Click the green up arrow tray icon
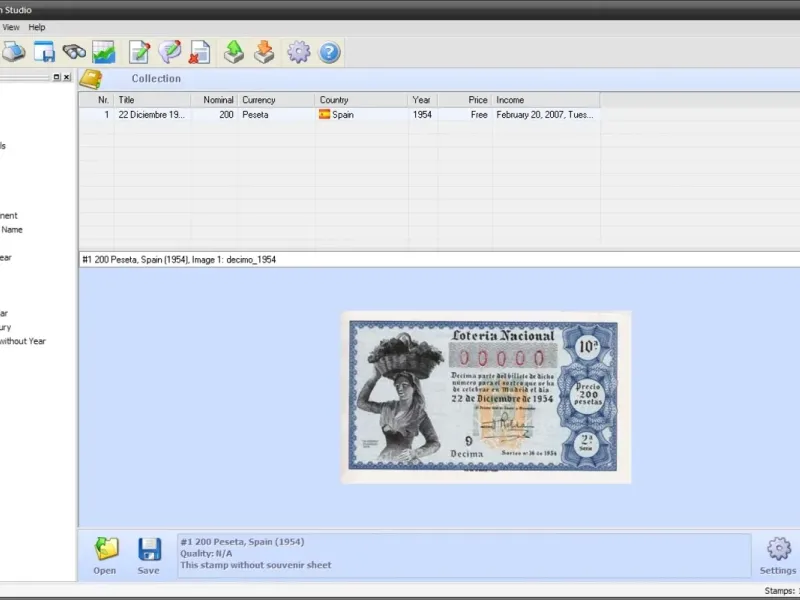800x600 pixels. 234,52
